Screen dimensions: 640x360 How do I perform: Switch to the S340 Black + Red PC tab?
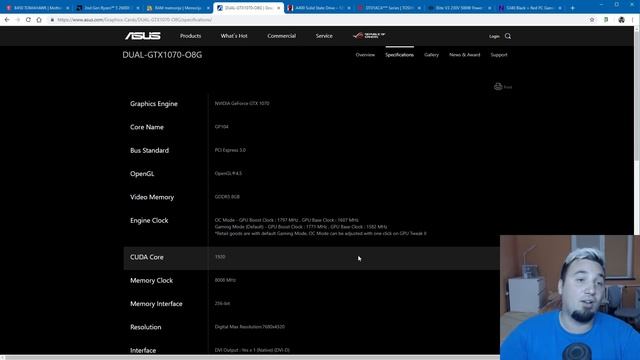(x=529, y=8)
